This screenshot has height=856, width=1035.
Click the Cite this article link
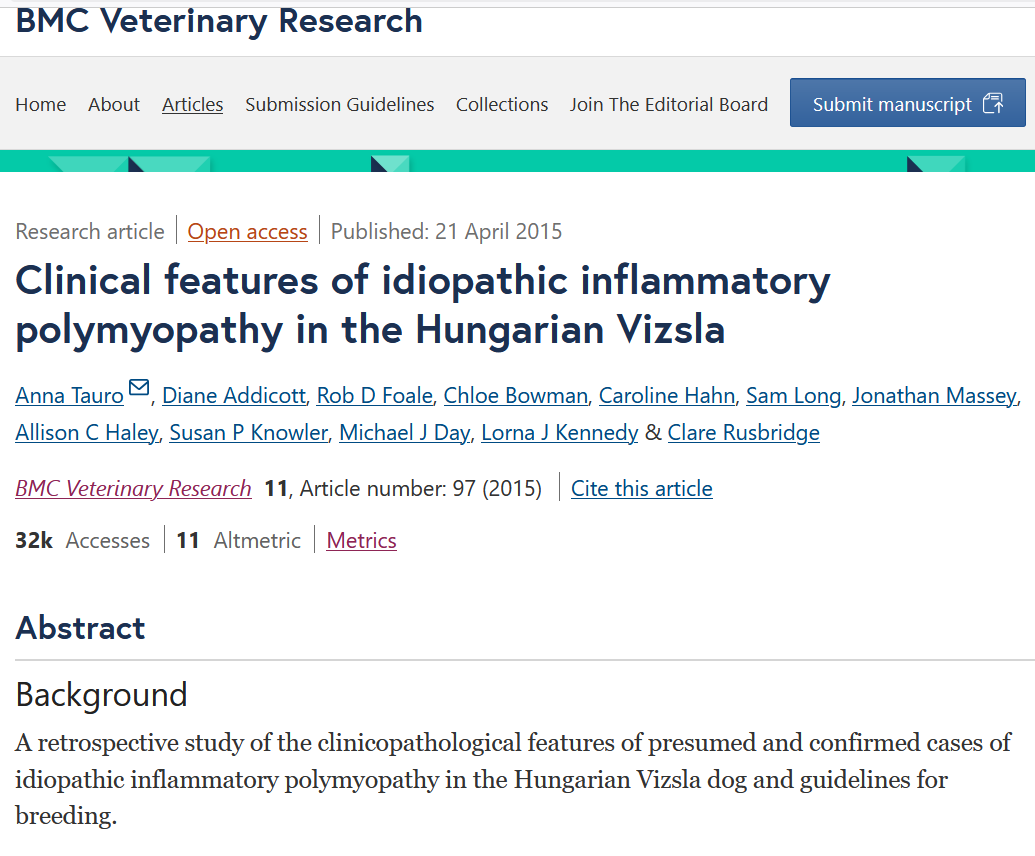[x=642, y=489]
